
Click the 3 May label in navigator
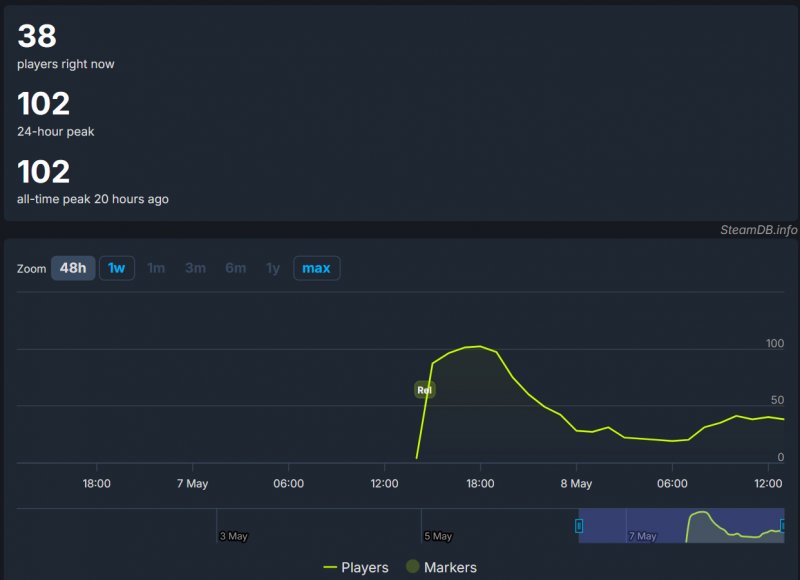point(233,536)
